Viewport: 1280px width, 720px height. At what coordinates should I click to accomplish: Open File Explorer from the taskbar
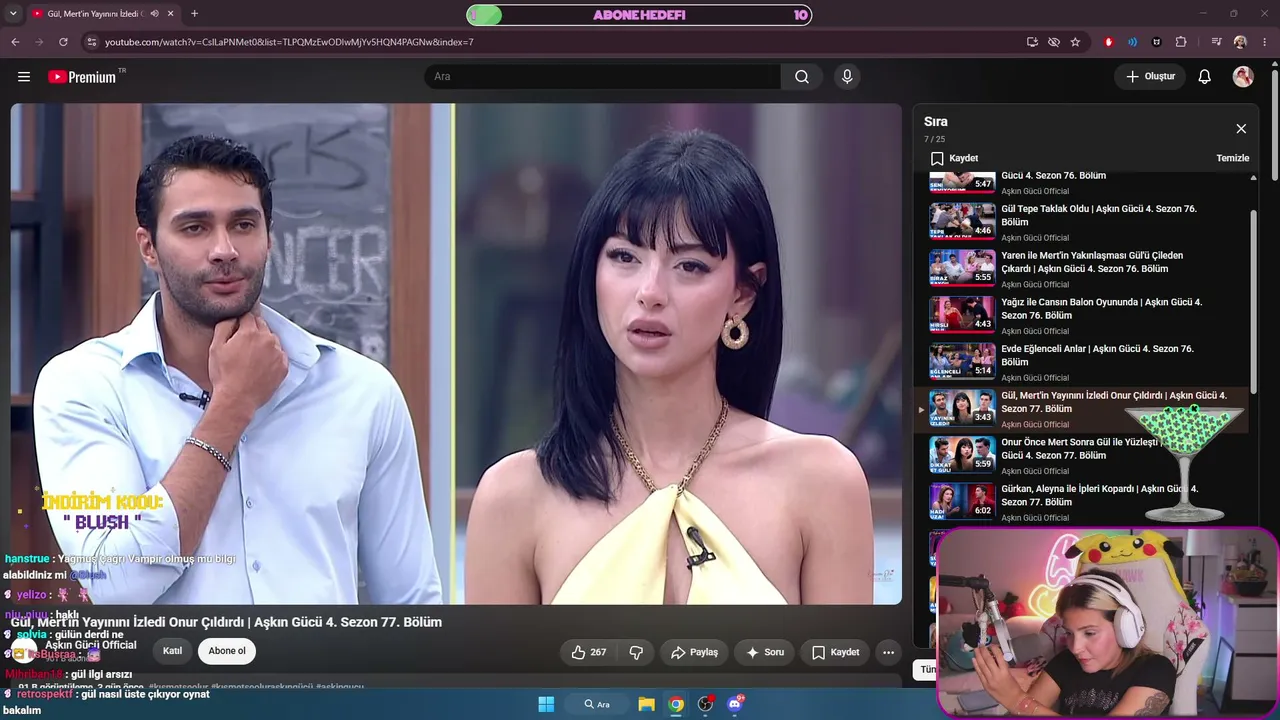pos(647,704)
